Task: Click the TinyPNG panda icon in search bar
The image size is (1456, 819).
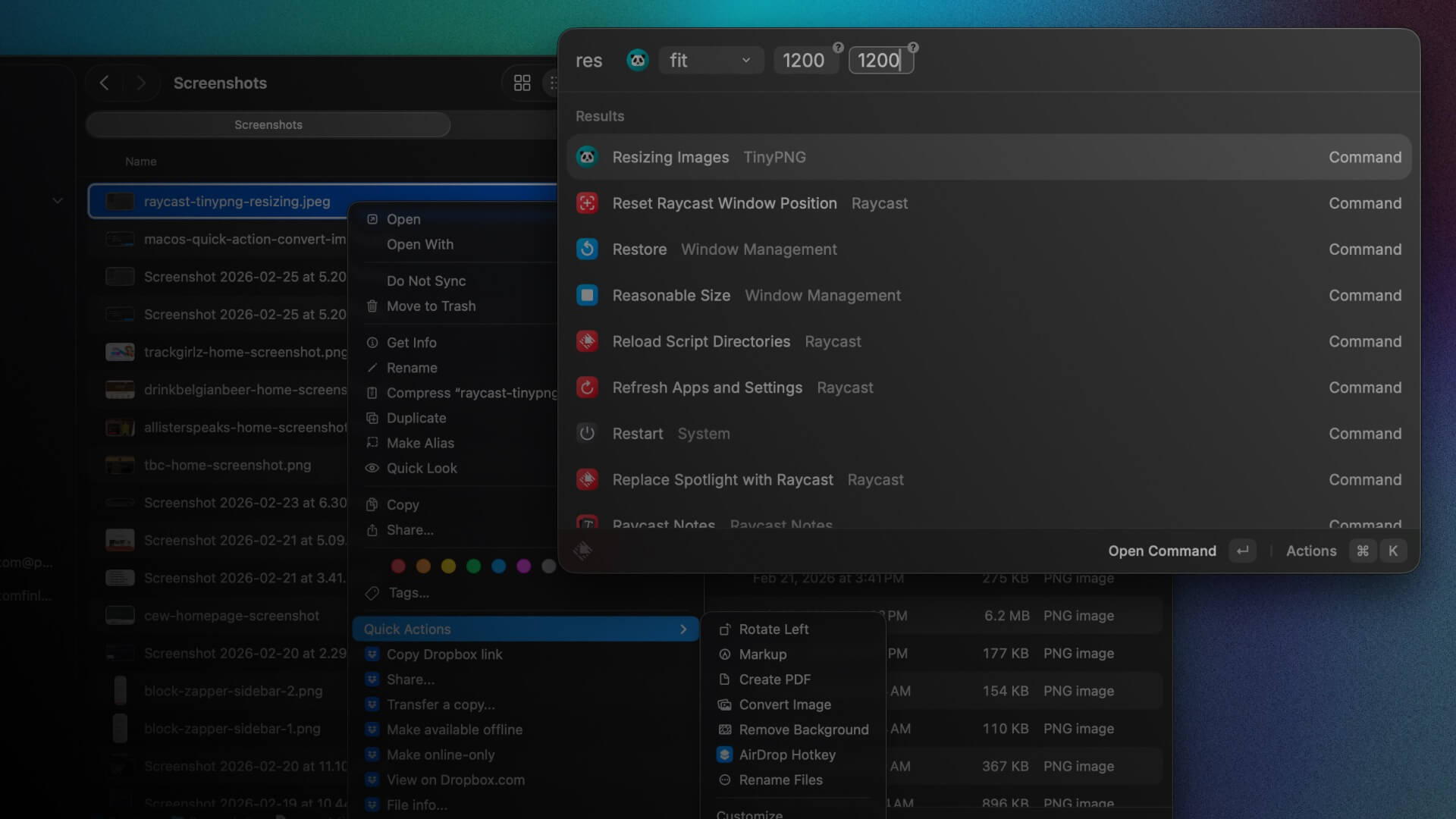Action: (638, 60)
